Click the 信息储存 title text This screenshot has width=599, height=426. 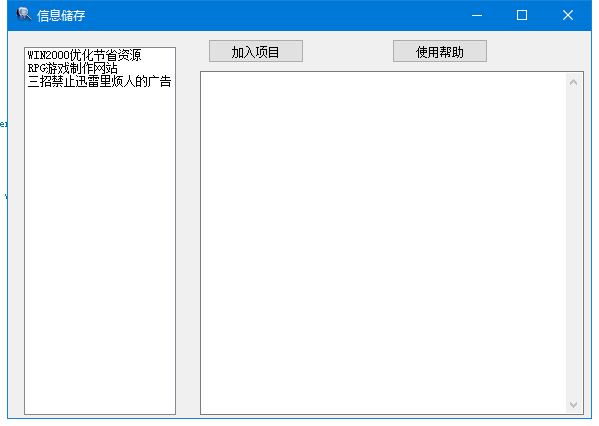(61, 16)
